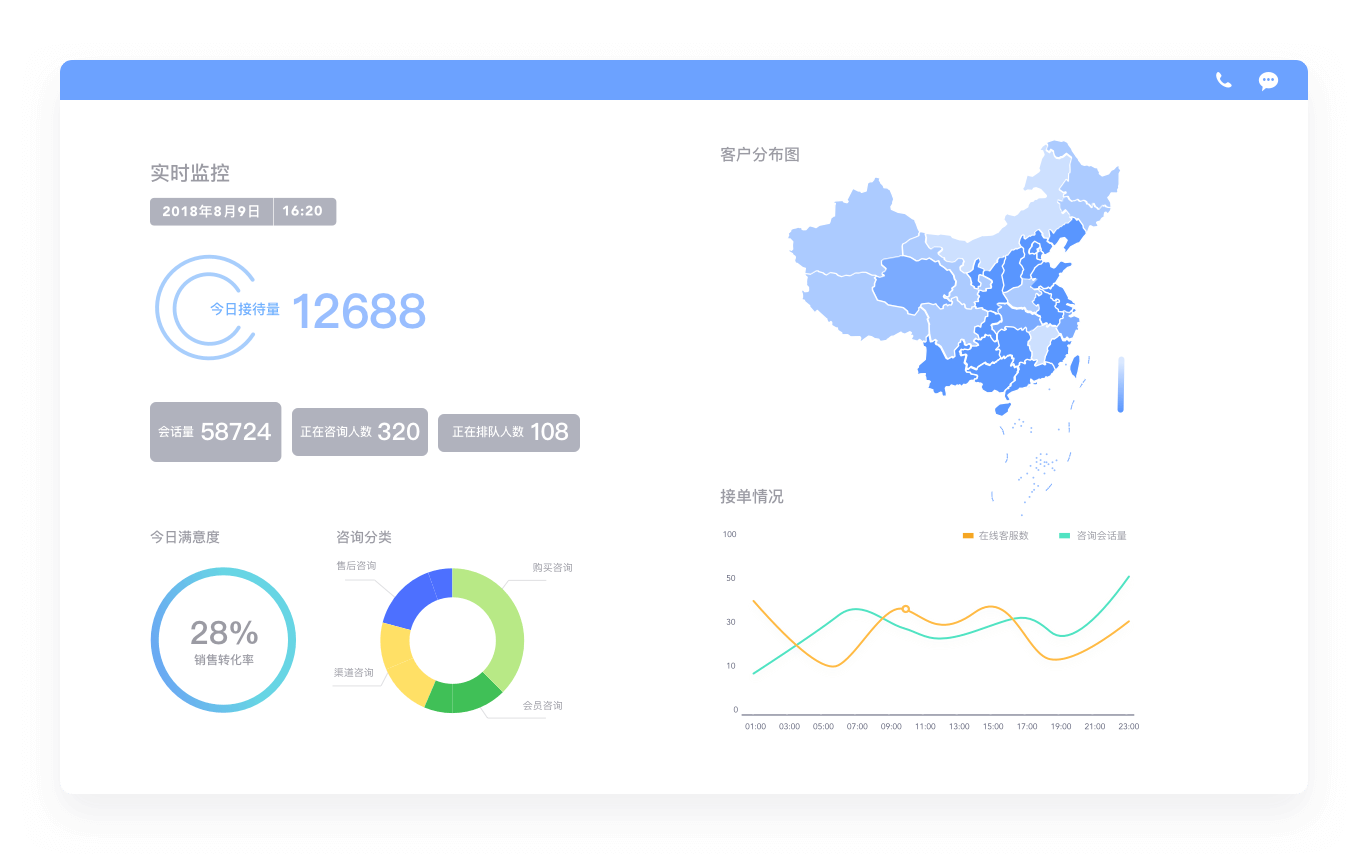Click the Hainan island on the map

pos(1002,409)
